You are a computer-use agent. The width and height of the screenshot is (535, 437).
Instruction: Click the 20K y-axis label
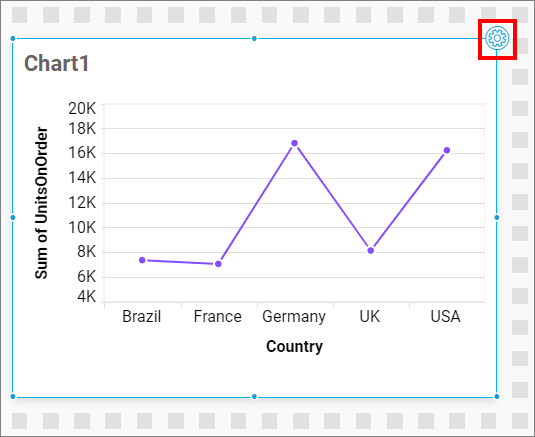[x=82, y=108]
